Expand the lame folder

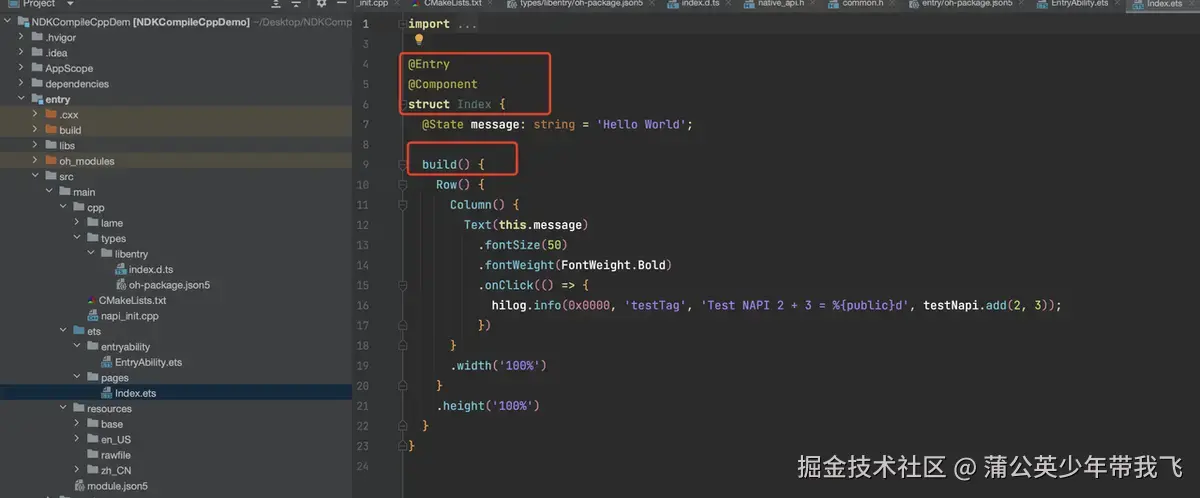[78, 223]
